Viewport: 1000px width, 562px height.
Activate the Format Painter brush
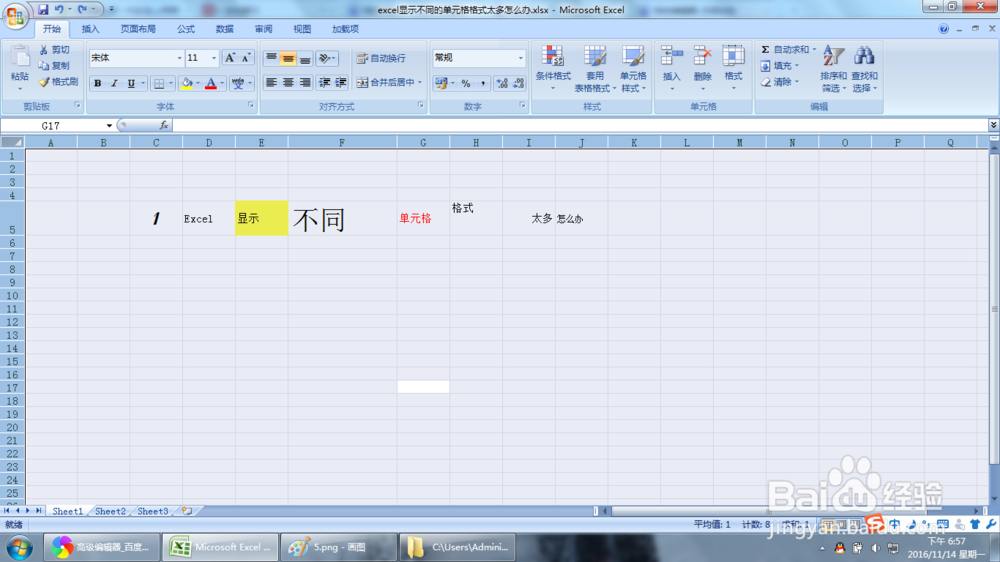(58, 82)
